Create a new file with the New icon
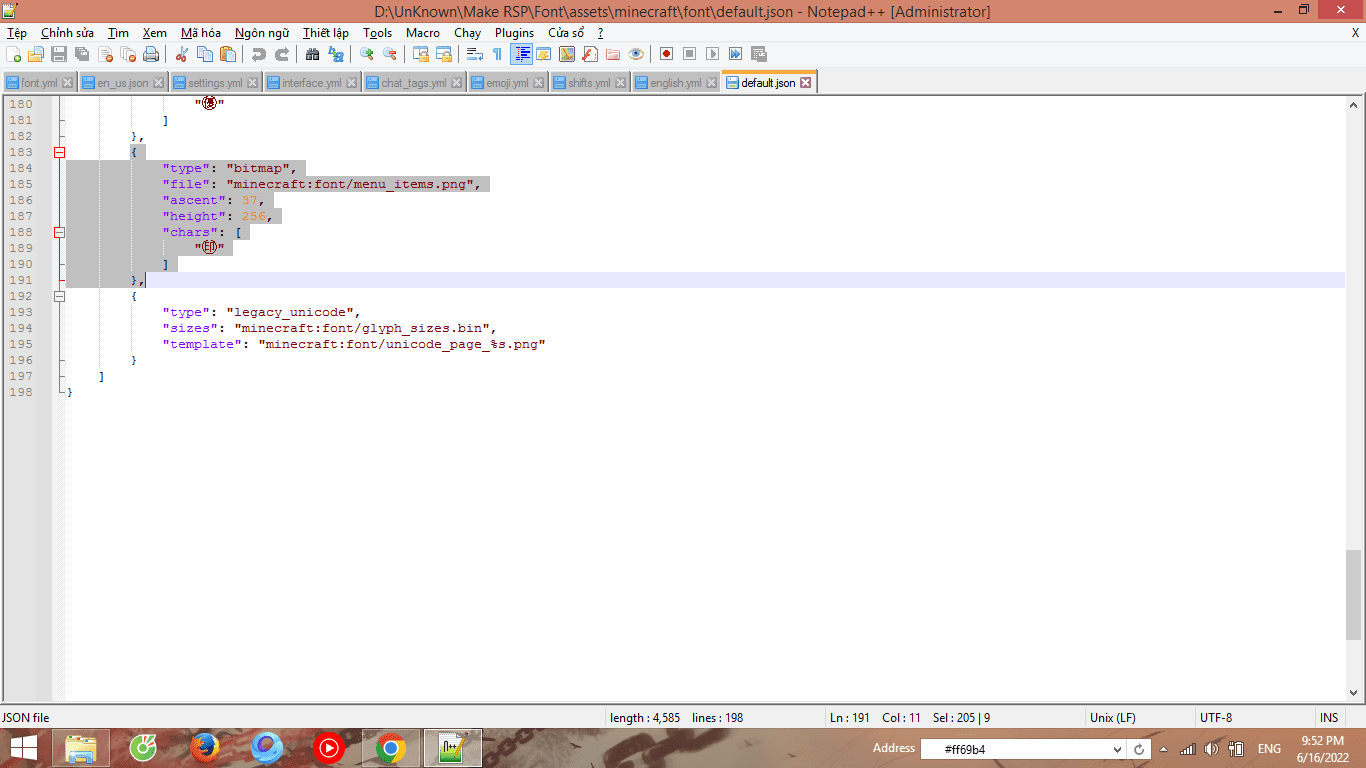The width and height of the screenshot is (1366, 768). (x=14, y=54)
